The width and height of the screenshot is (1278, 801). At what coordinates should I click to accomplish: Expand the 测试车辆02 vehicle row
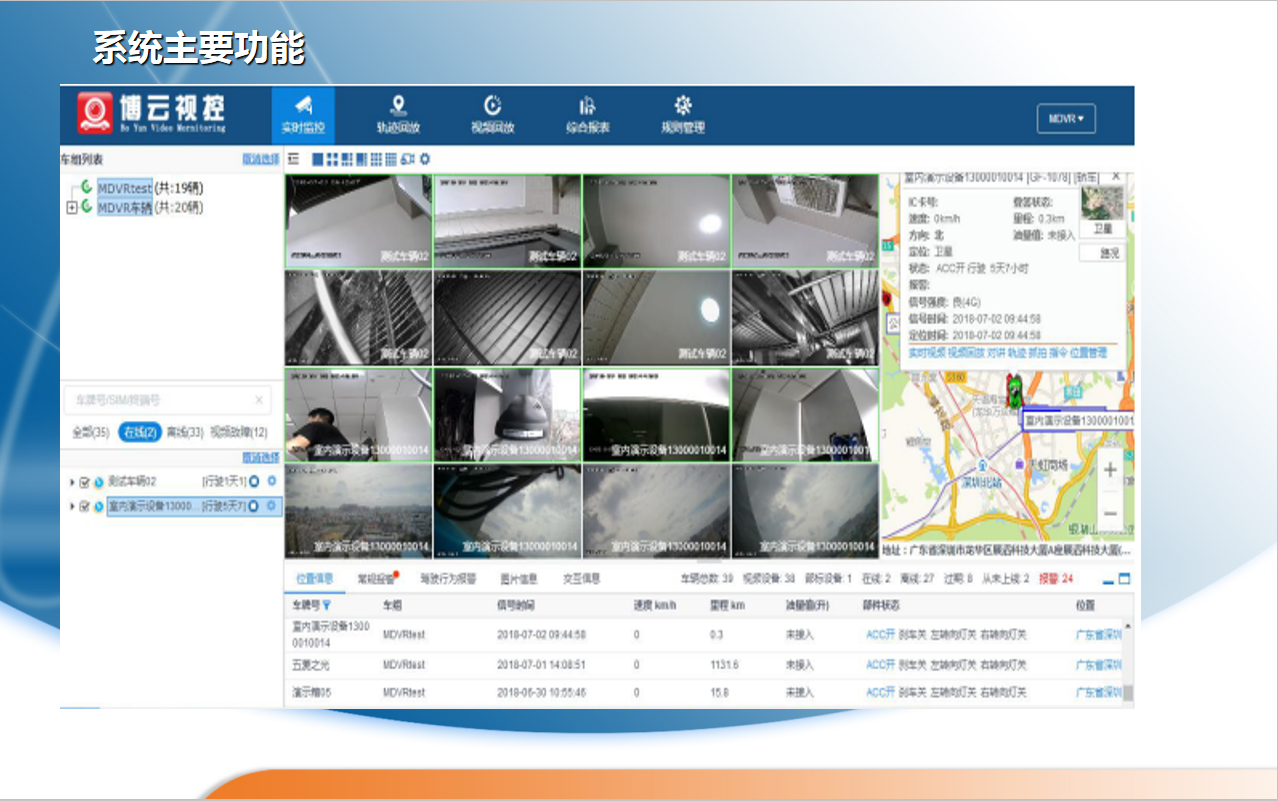[72, 482]
